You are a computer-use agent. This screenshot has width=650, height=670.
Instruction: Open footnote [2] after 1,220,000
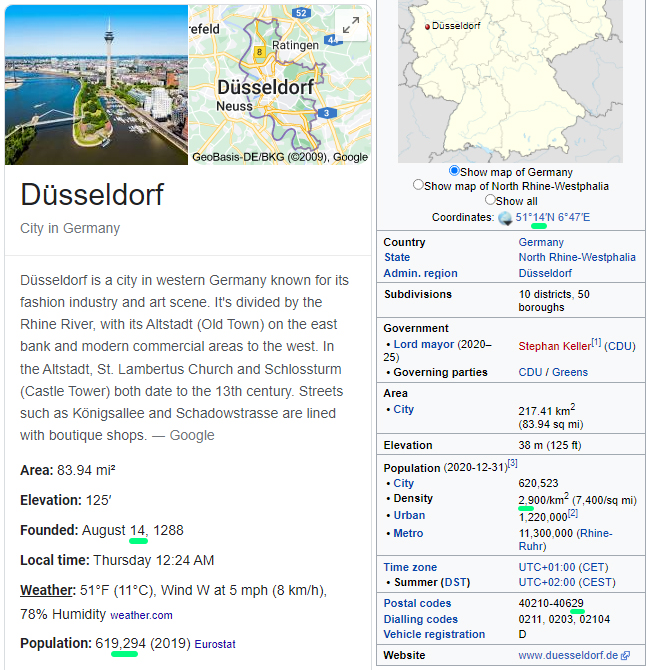pos(573,513)
